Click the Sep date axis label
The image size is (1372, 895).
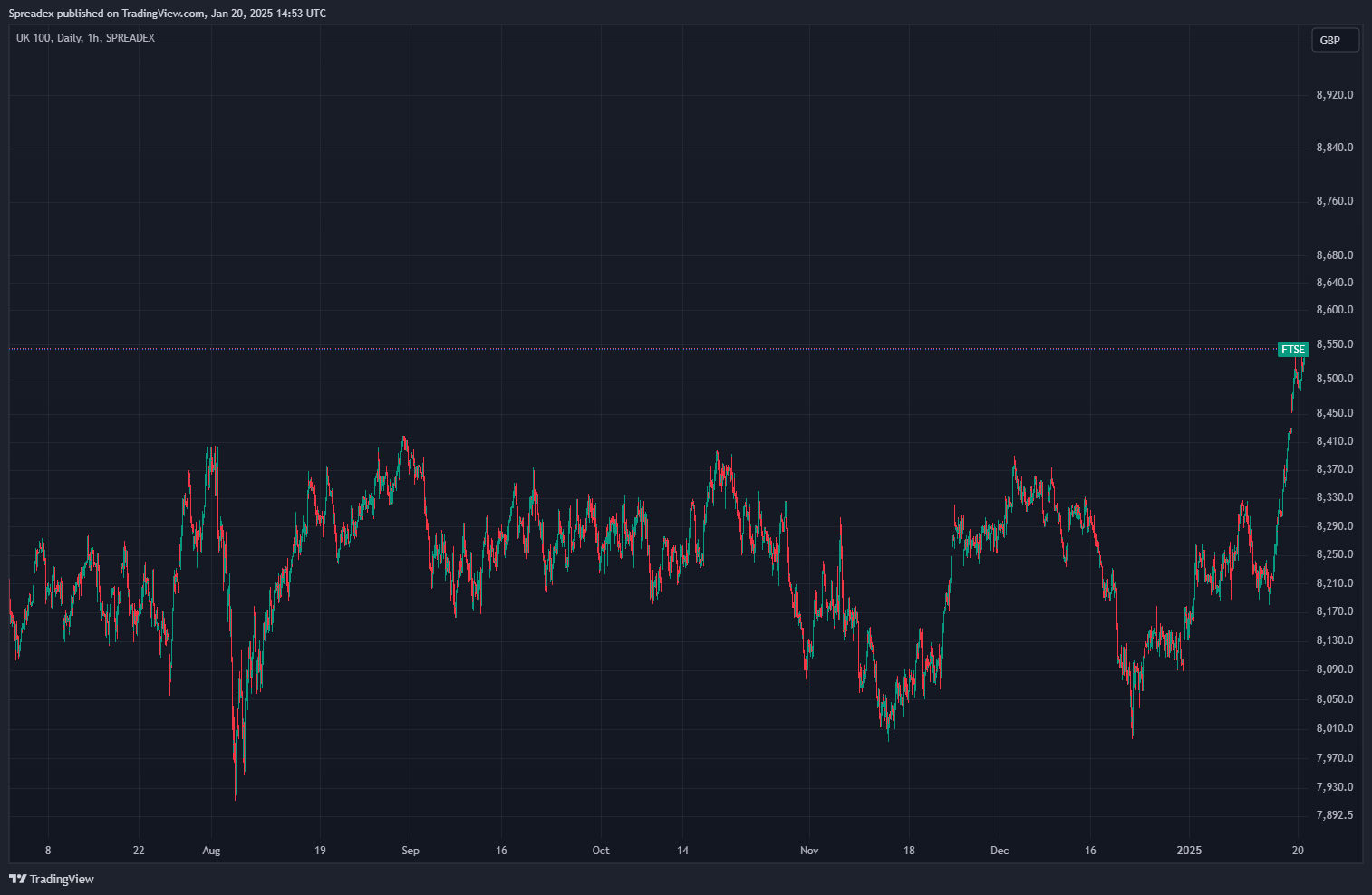[x=411, y=851]
